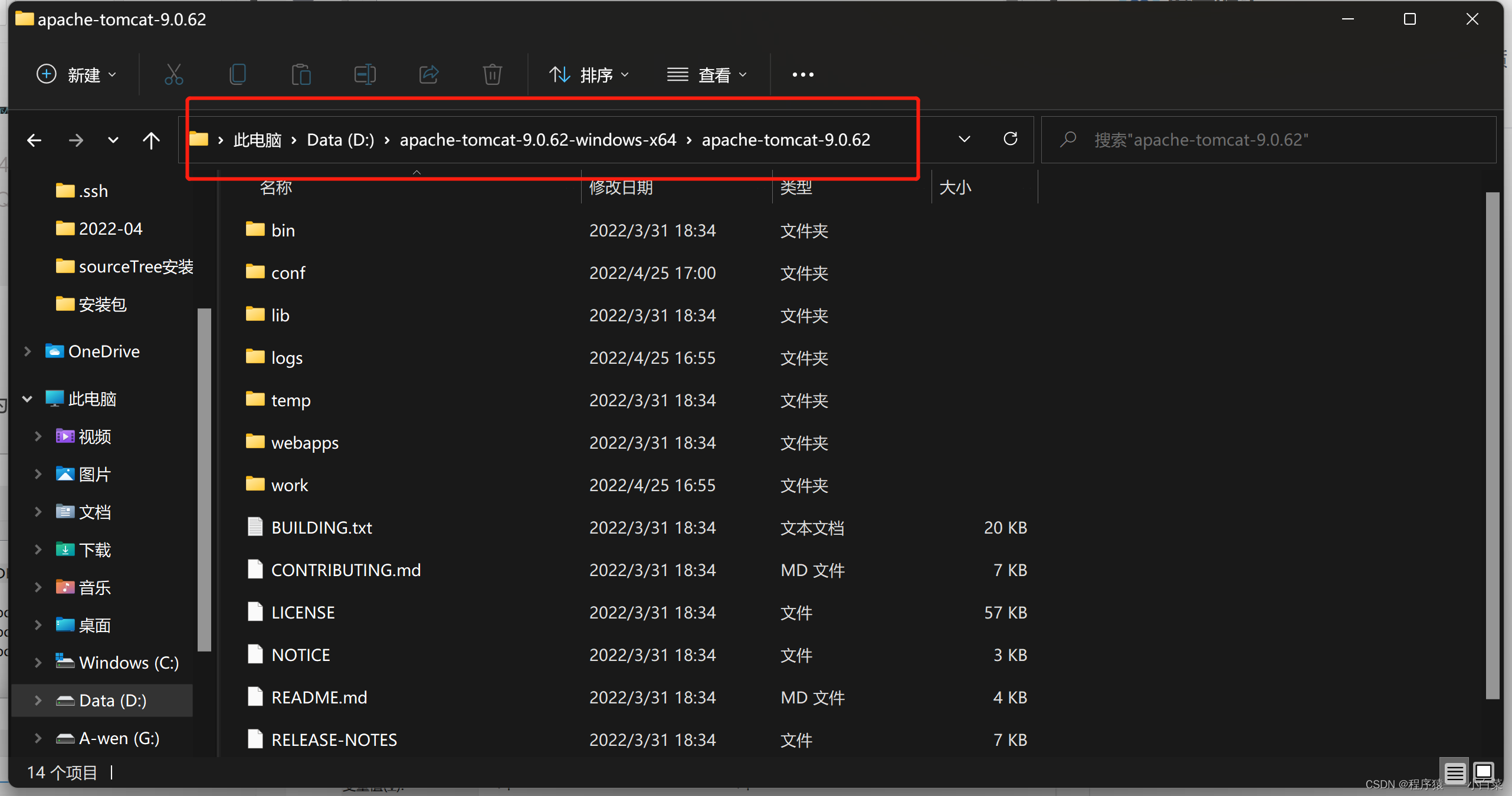Expand the 文档 tree node
Image resolution: width=1512 pixels, height=796 pixels.
(x=38, y=512)
